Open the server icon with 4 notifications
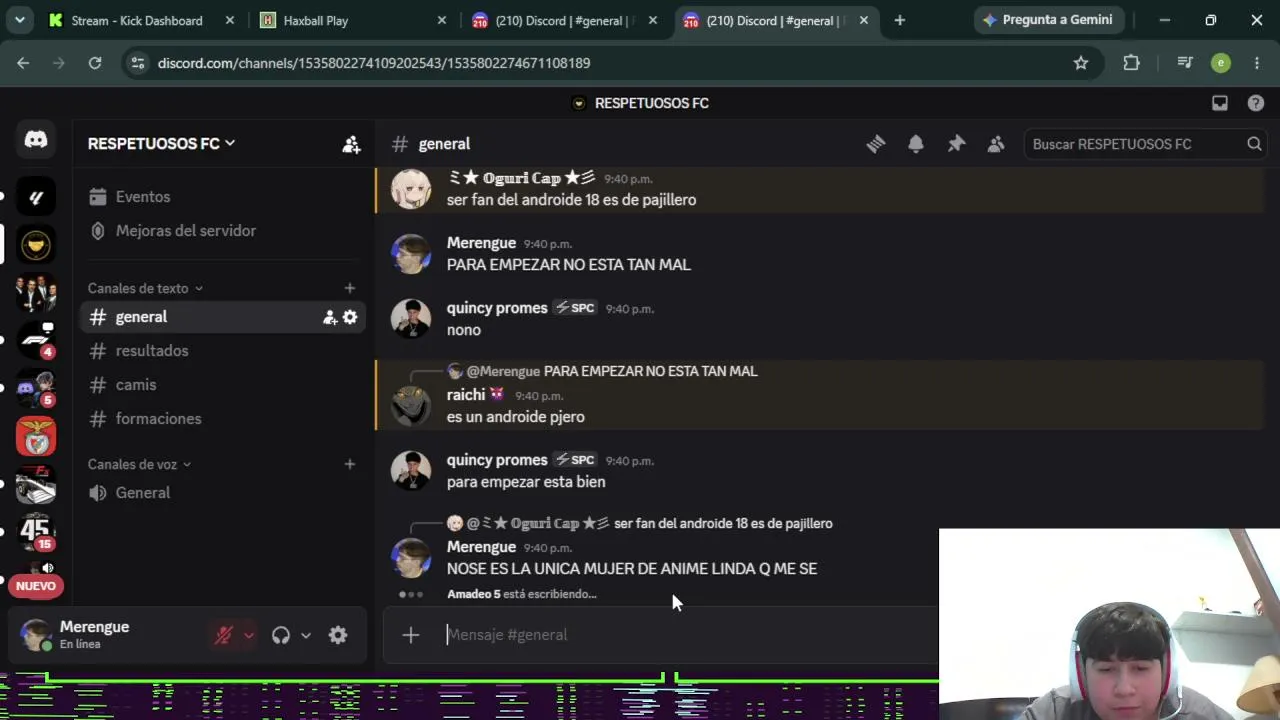Image resolution: width=1280 pixels, height=720 pixels. pos(36,340)
